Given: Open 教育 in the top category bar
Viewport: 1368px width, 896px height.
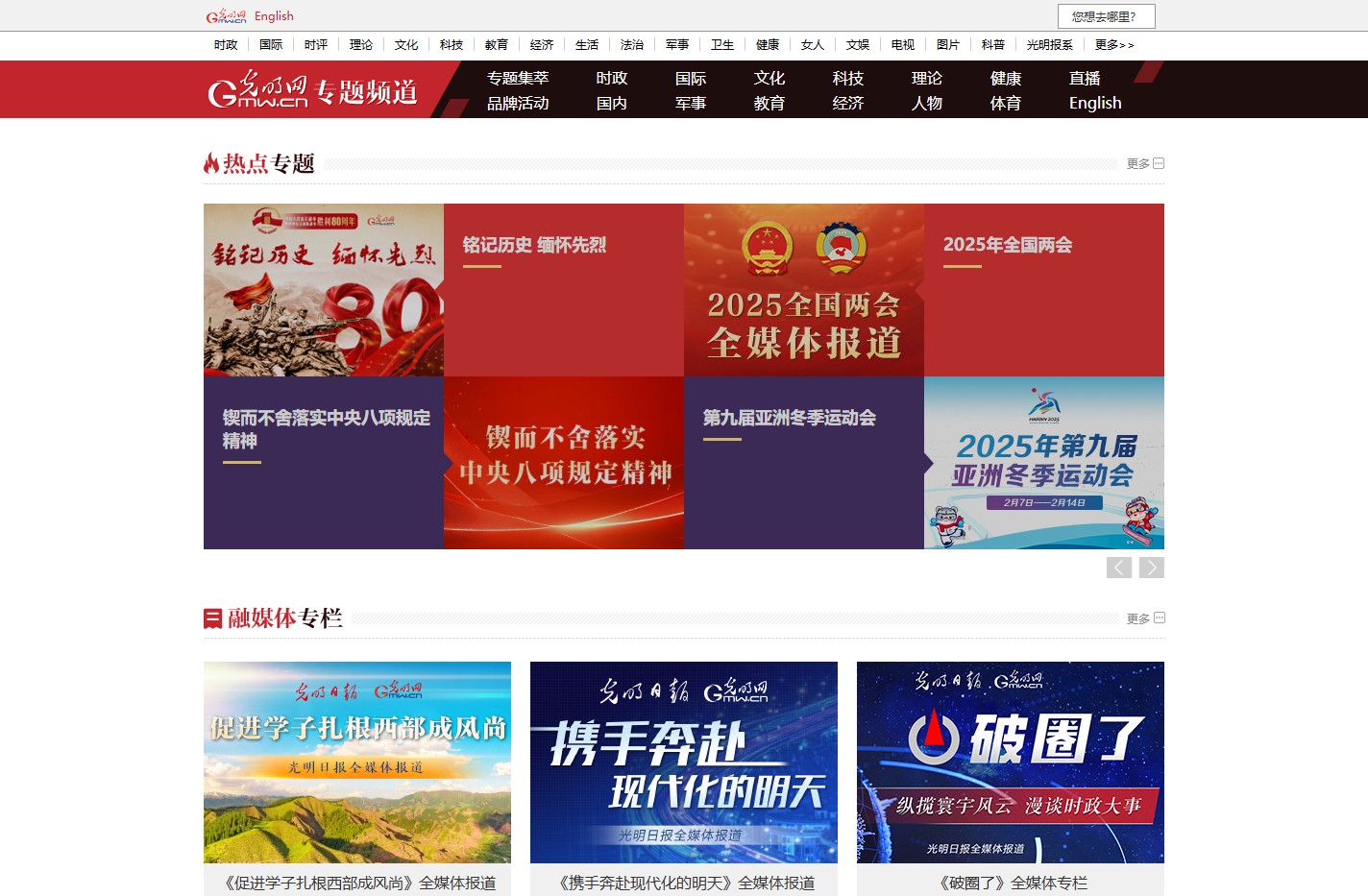Looking at the screenshot, I should point(497,45).
